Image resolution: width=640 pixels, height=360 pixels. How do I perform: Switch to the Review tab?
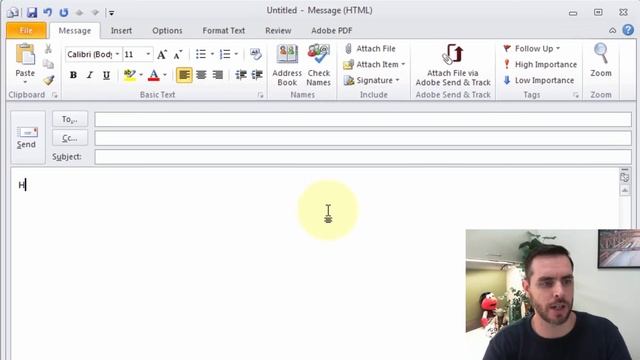coord(278,31)
